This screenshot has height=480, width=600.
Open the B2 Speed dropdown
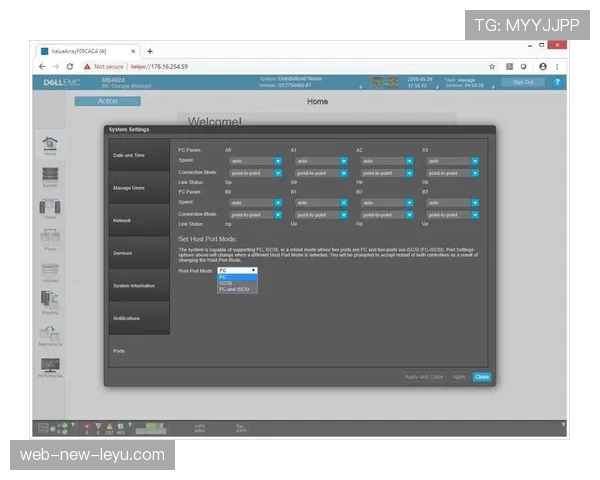(x=387, y=203)
